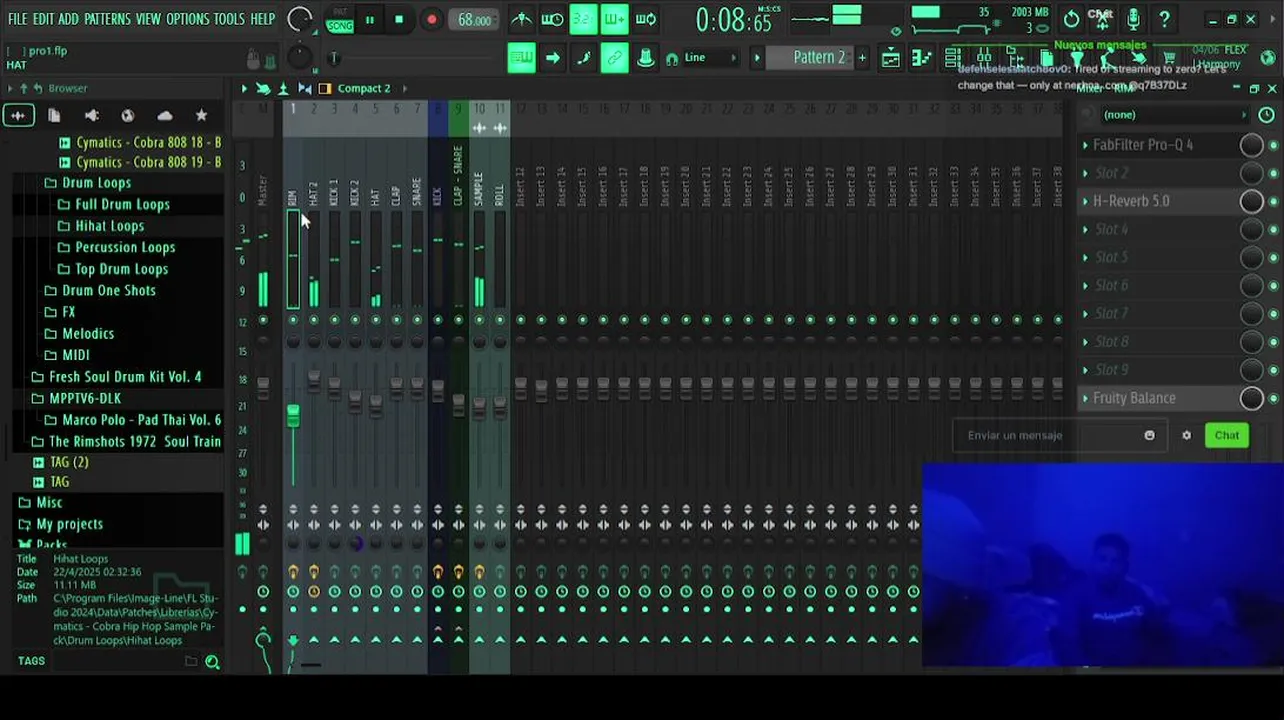1284x720 pixels.
Task: Open Fruity Balance slot menu arrow
Action: (x=1085, y=398)
